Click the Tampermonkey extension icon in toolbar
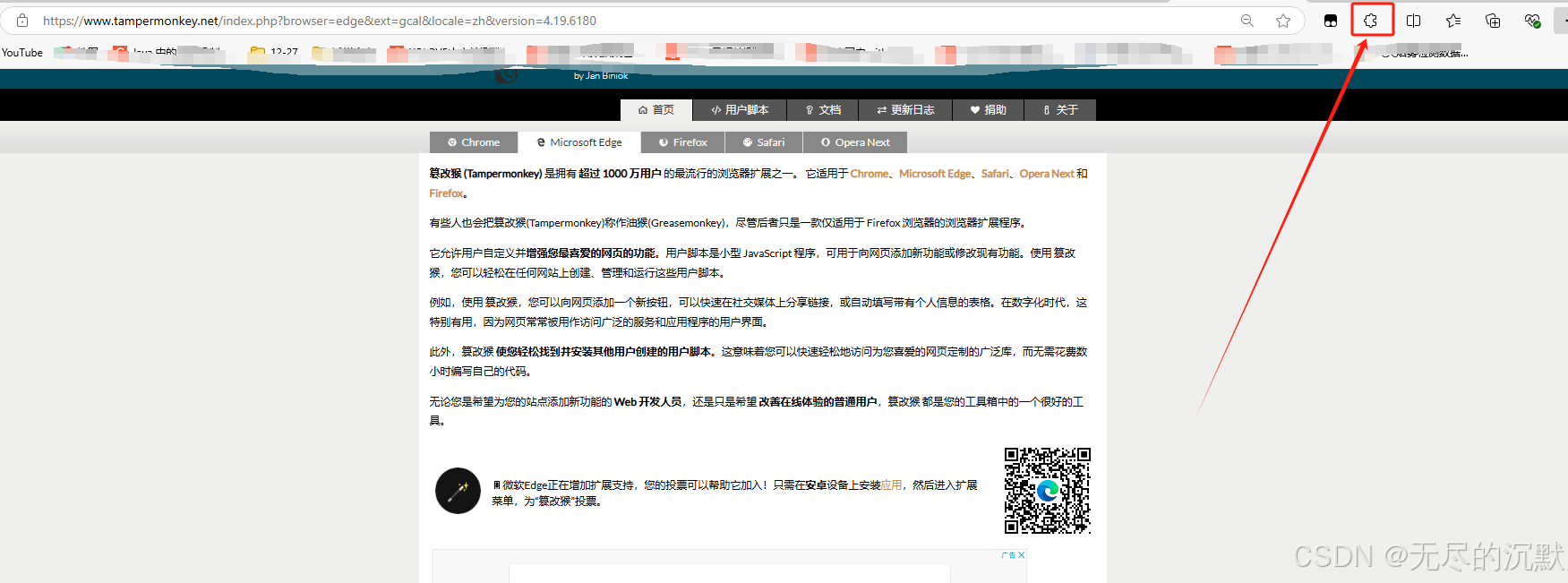1568x583 pixels. coord(1331,21)
